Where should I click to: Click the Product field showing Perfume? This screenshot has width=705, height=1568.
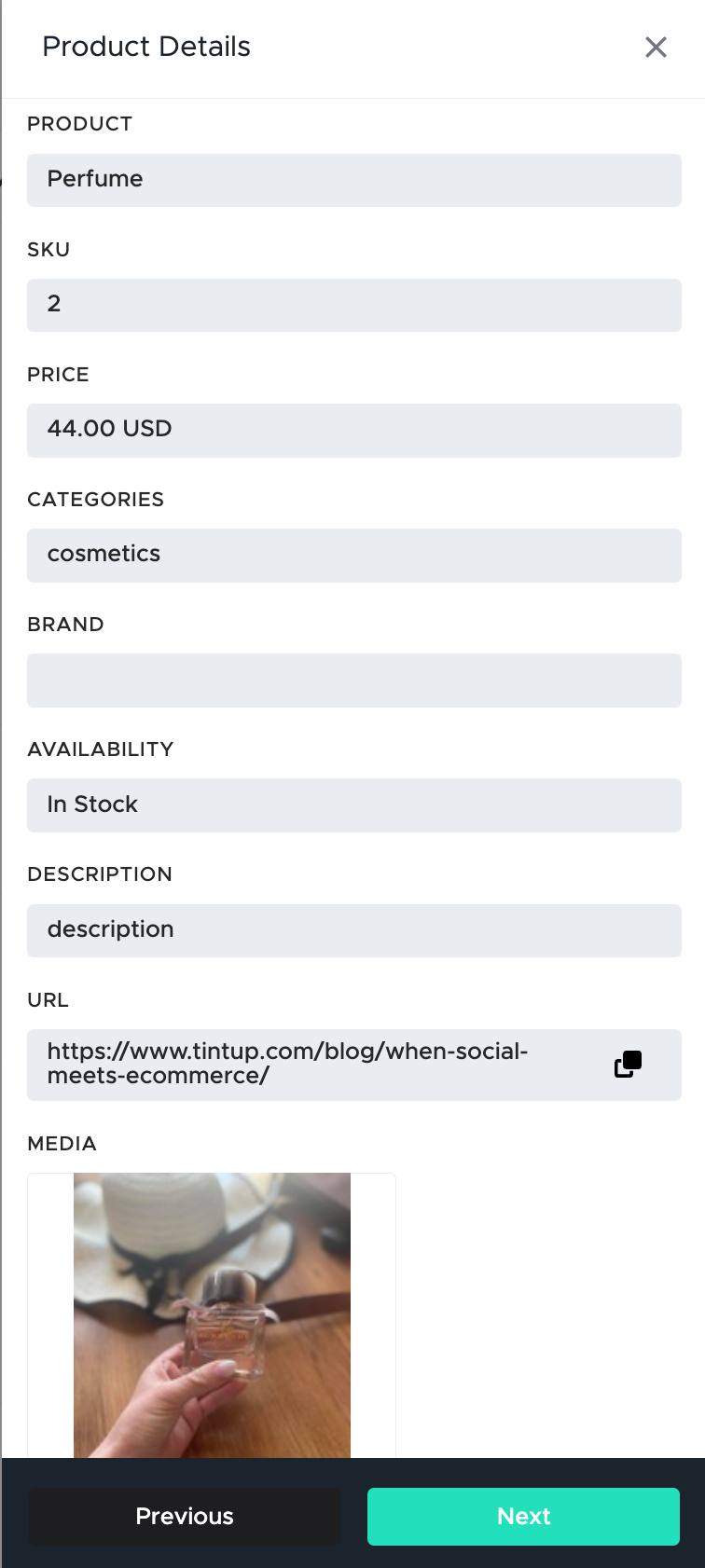[354, 180]
